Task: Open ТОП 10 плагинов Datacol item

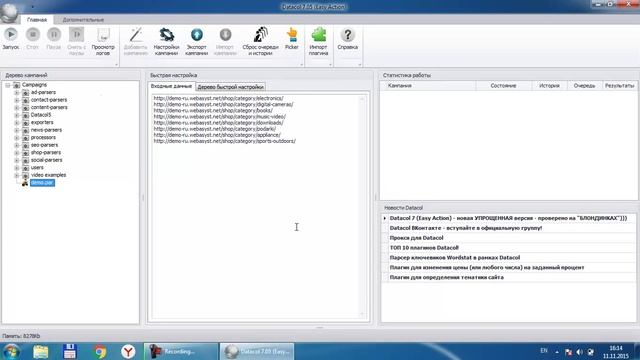Action: coord(424,248)
